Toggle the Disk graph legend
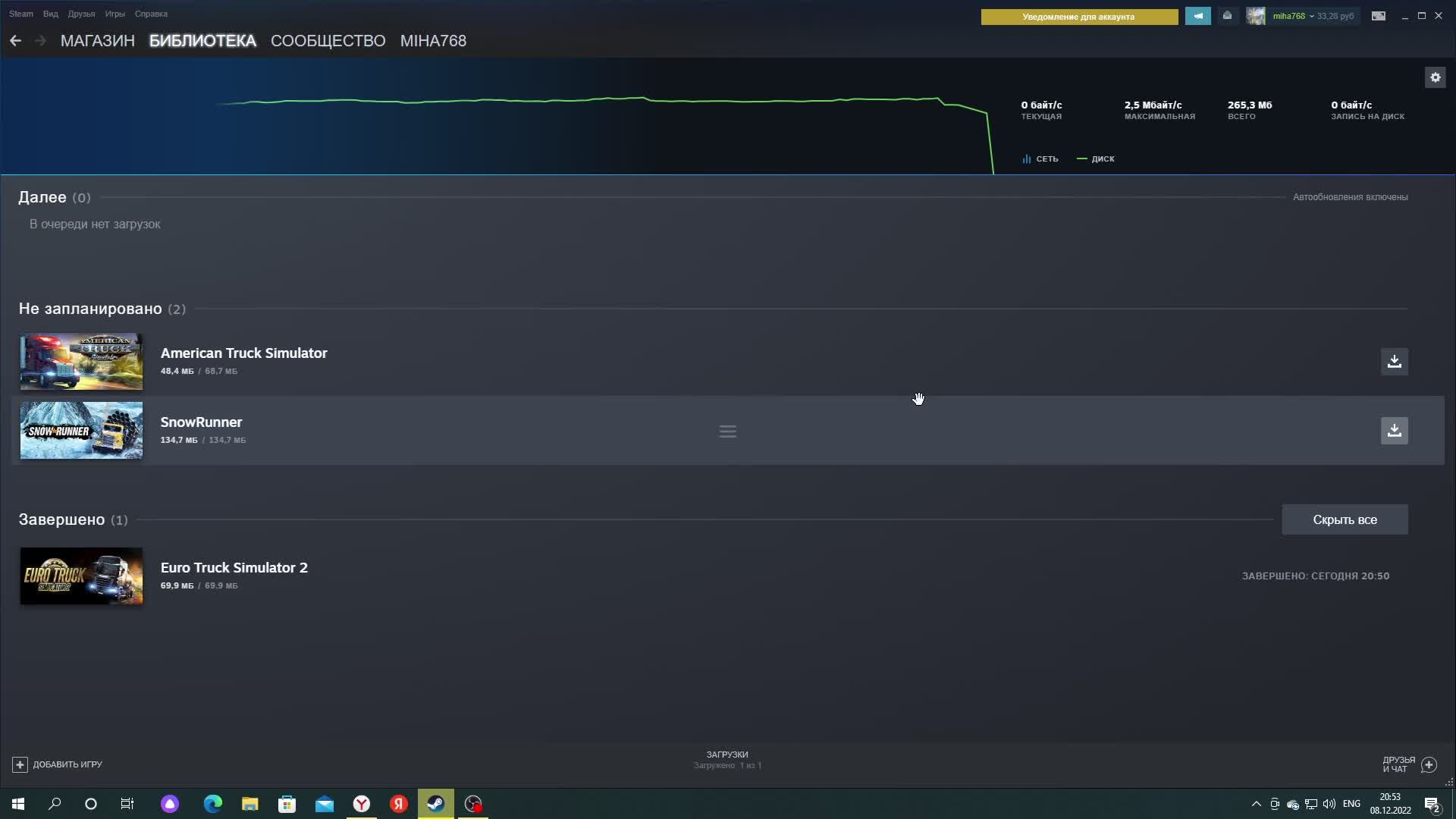This screenshot has width=1456, height=819. [1096, 159]
